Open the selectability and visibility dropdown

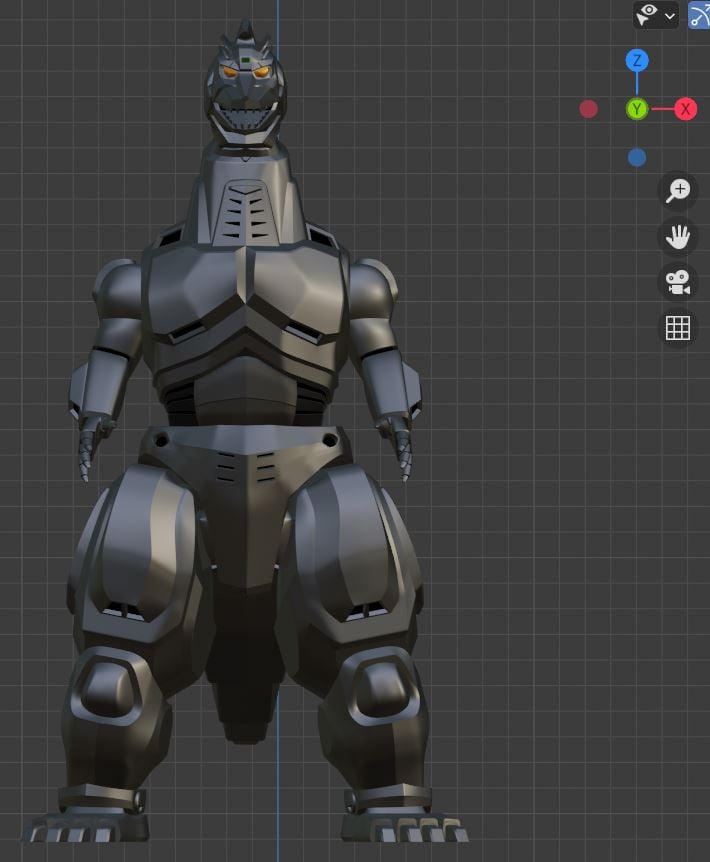click(x=655, y=15)
